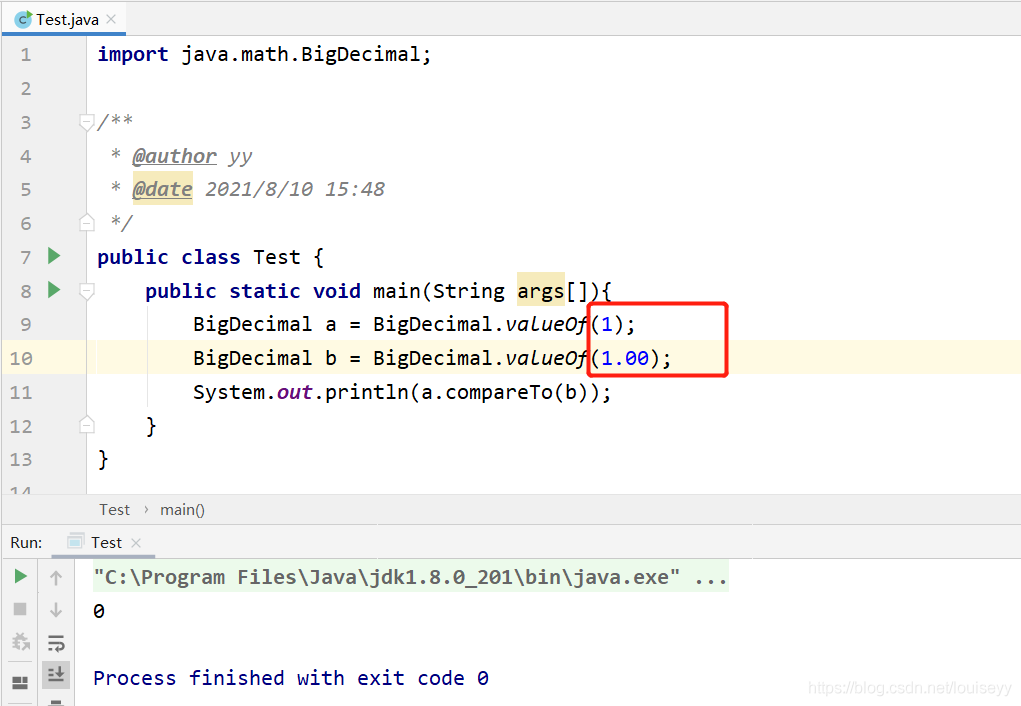Click the Restore Layout icon in the Run toolbar
The image size is (1021, 706).
point(20,682)
